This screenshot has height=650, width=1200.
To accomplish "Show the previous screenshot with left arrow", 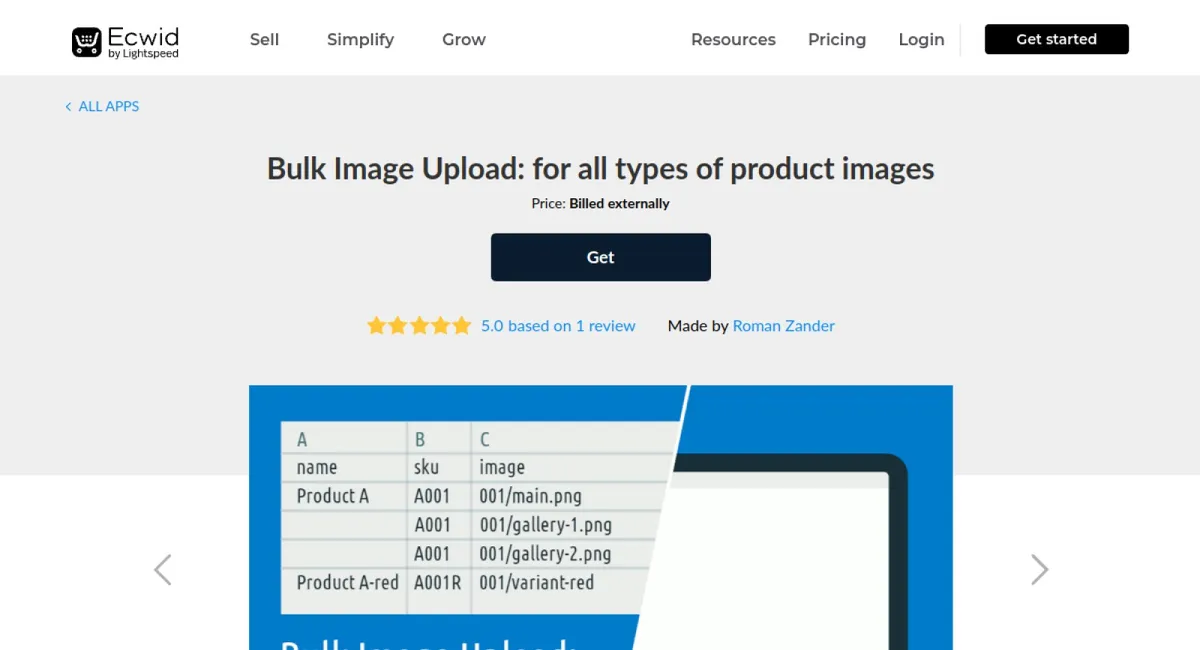I will click(x=163, y=570).
